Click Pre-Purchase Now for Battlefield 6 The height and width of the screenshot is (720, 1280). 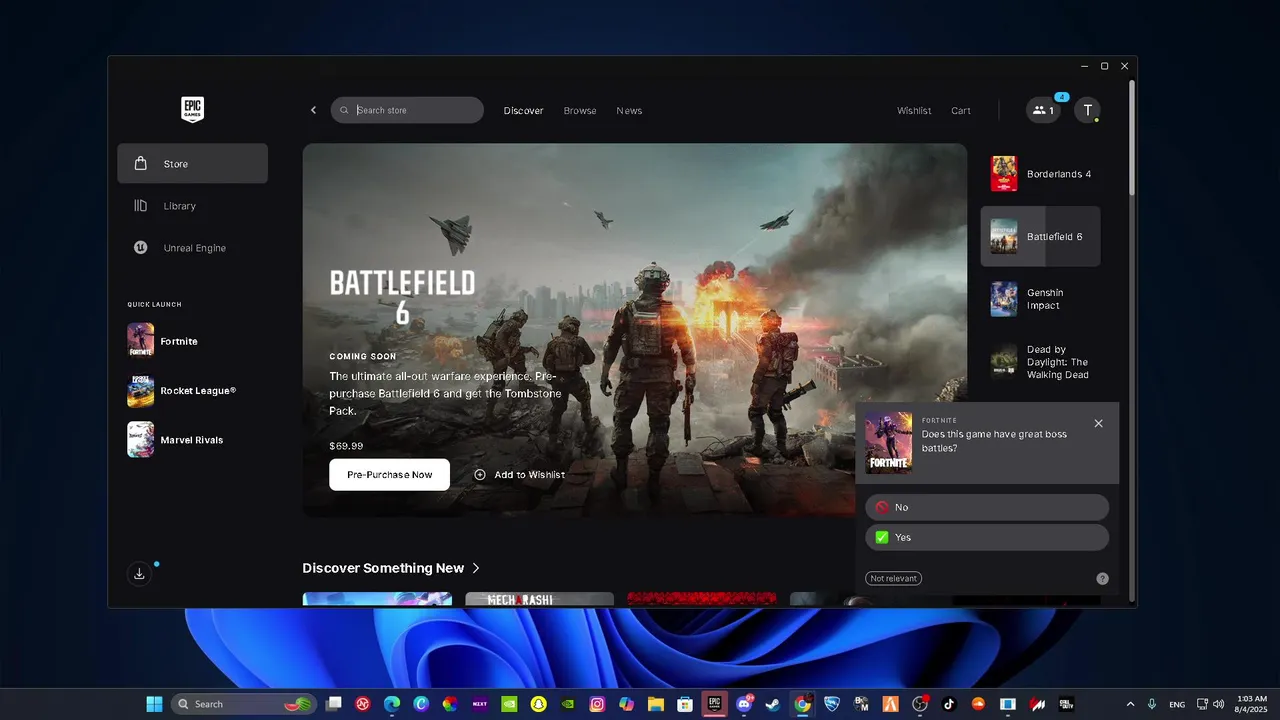click(389, 475)
